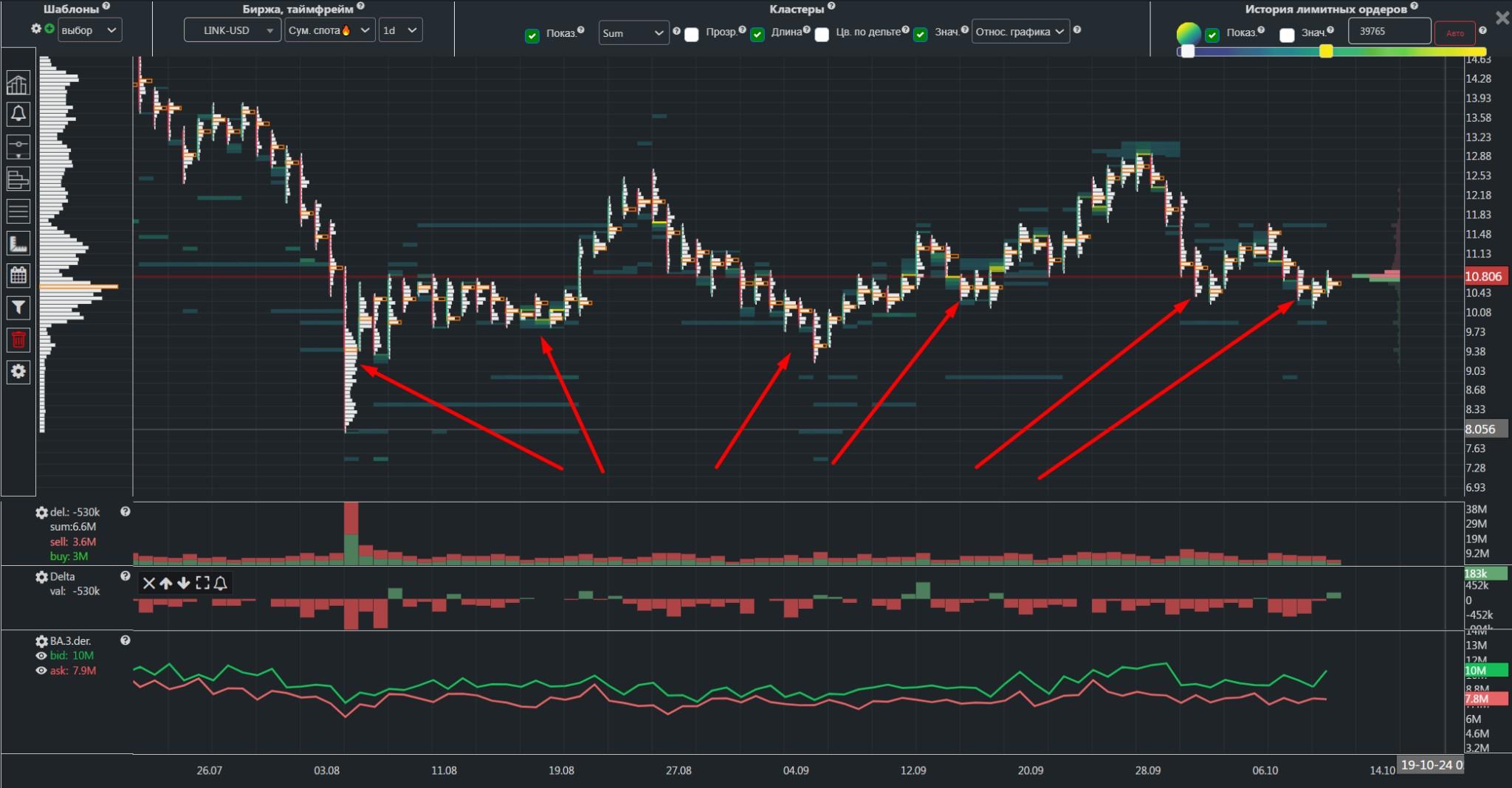Open help icon of del. volume panel
The width and height of the screenshot is (1512, 788).
pos(126,511)
